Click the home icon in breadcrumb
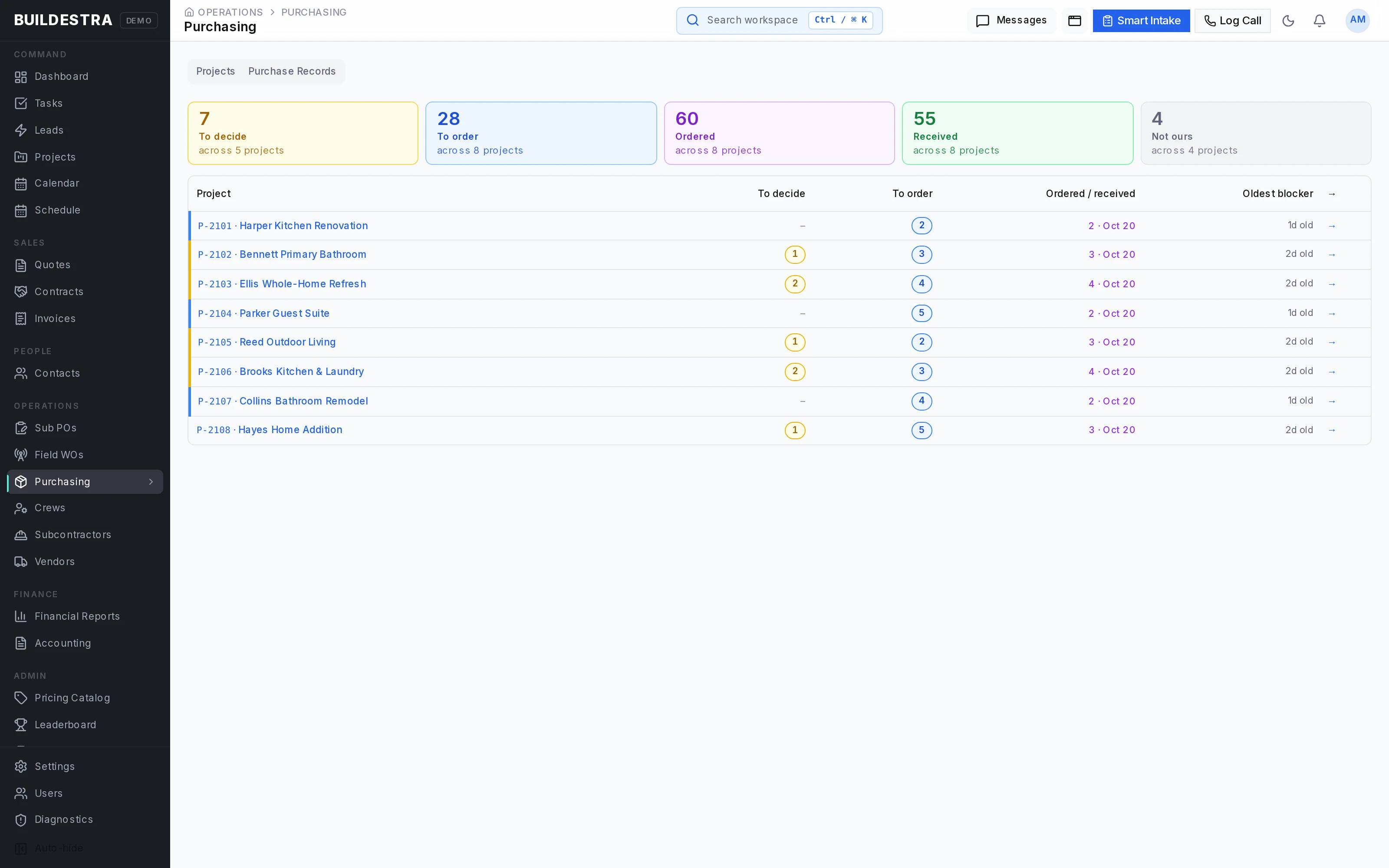This screenshot has width=1389, height=868. point(189,12)
